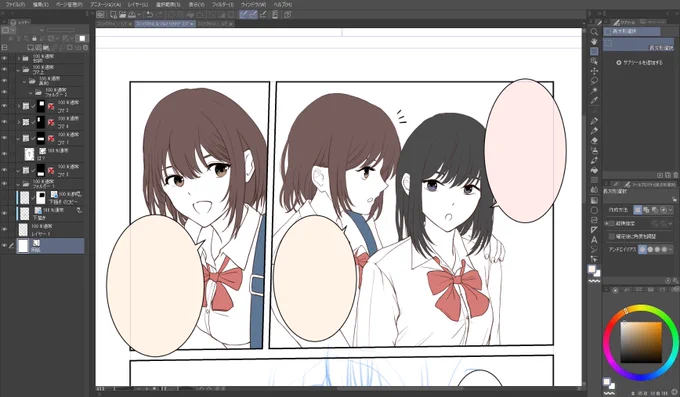
Task: Select the 用紙 paper layer row
Action: point(50,246)
